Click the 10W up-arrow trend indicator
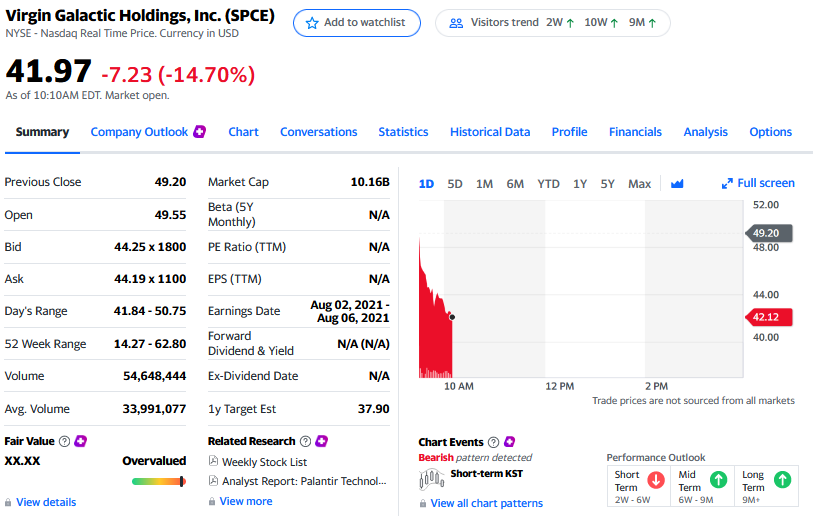 pyautogui.click(x=614, y=23)
